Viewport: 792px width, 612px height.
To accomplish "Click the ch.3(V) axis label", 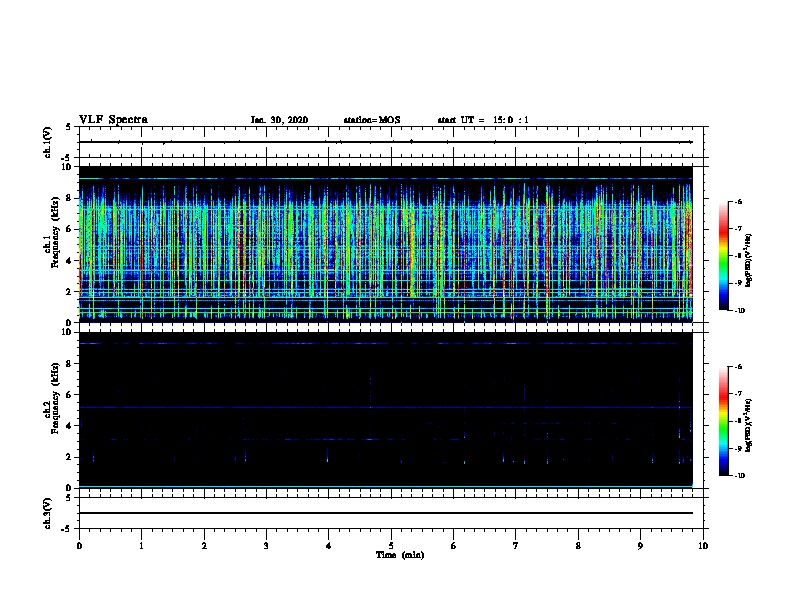I will pos(48,514).
